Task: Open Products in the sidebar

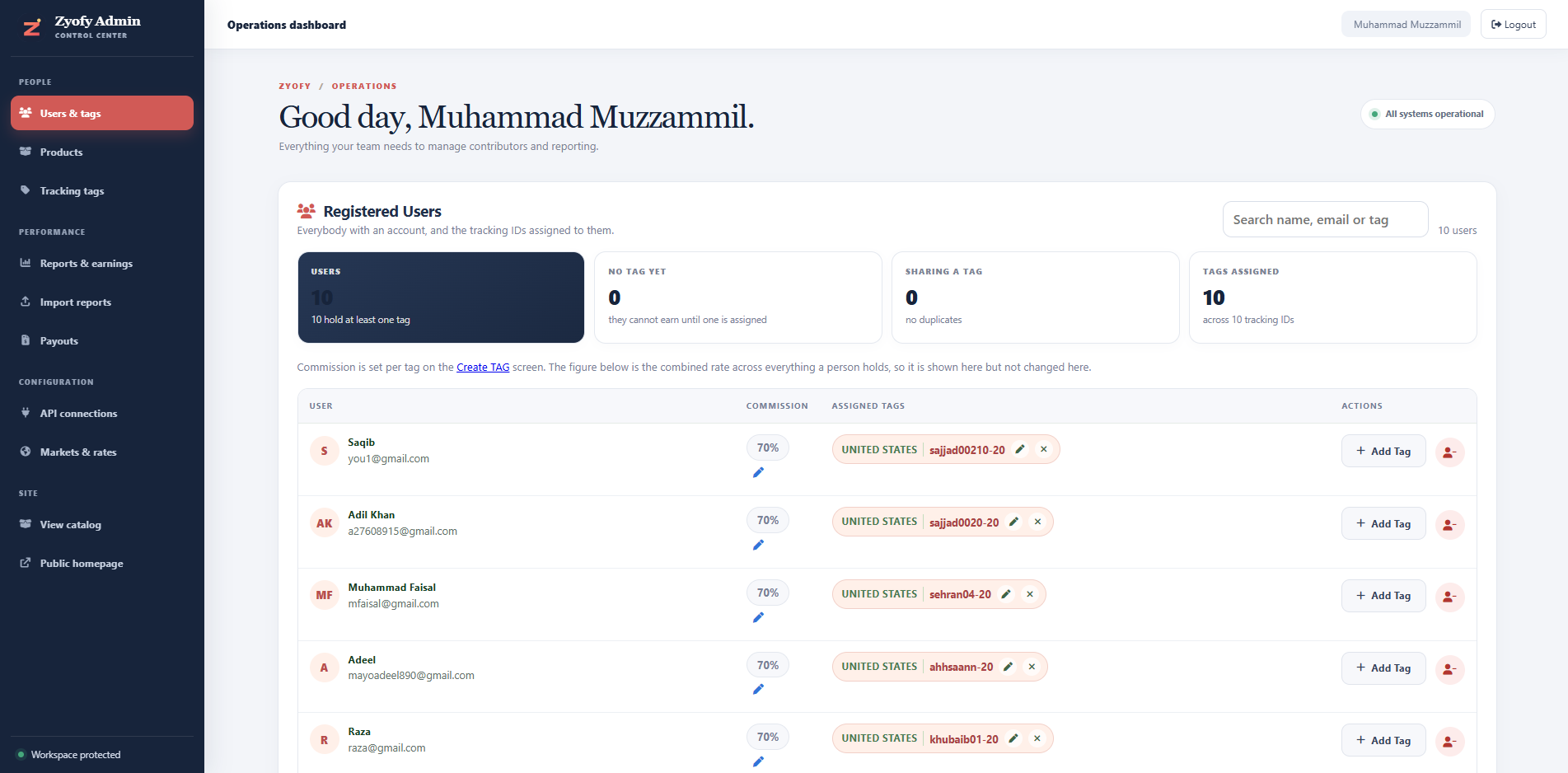Action: (x=102, y=152)
